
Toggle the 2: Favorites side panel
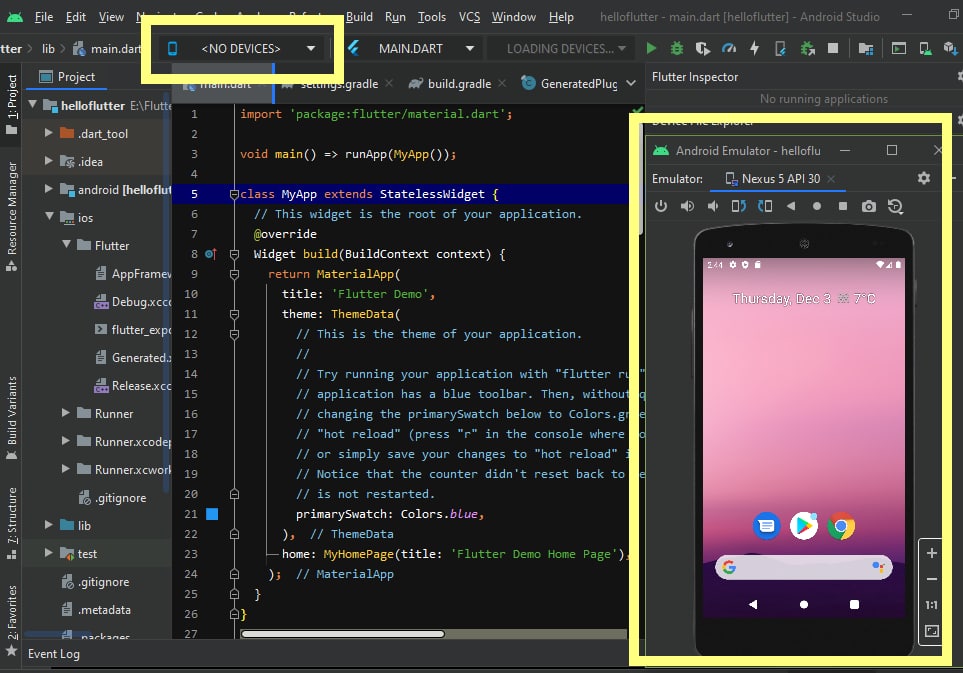coord(11,620)
